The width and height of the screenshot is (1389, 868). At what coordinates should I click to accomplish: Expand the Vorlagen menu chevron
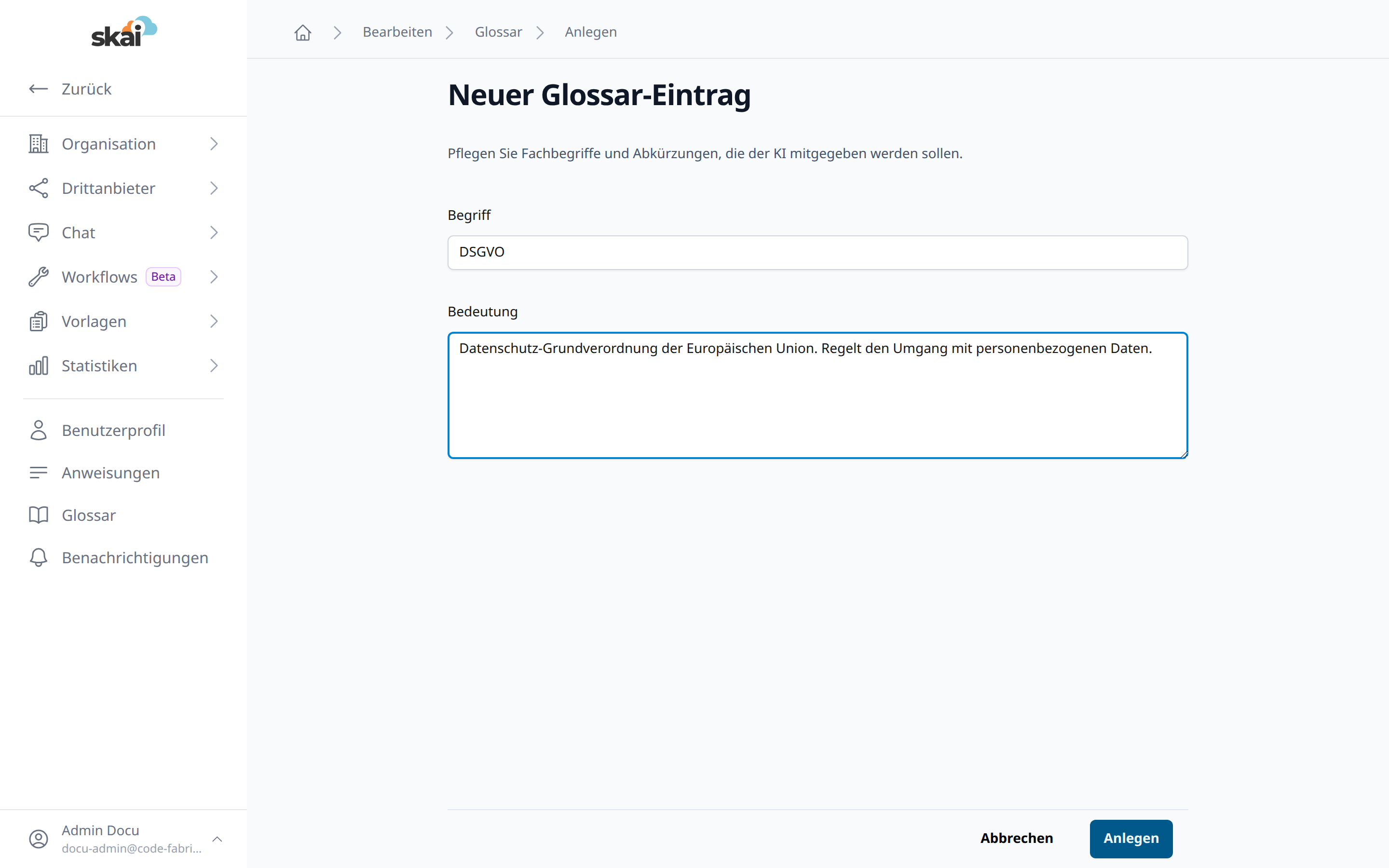click(x=214, y=322)
